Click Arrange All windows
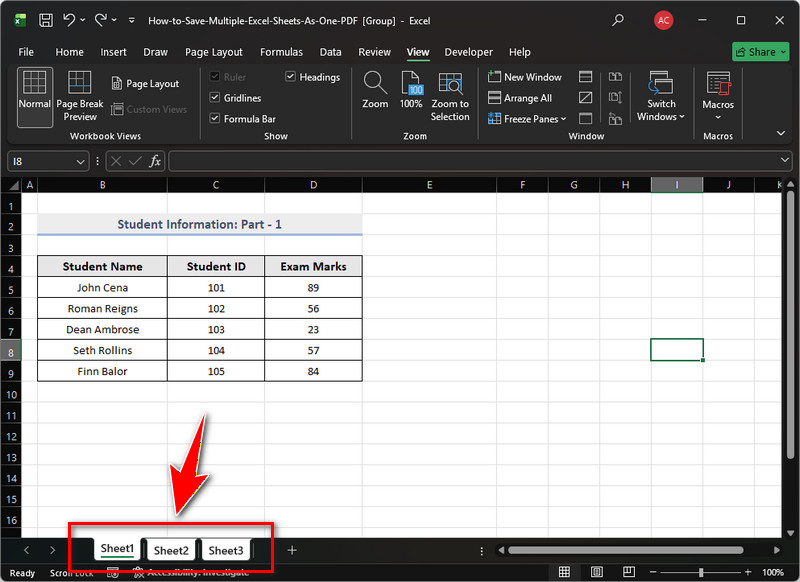 [x=520, y=98]
